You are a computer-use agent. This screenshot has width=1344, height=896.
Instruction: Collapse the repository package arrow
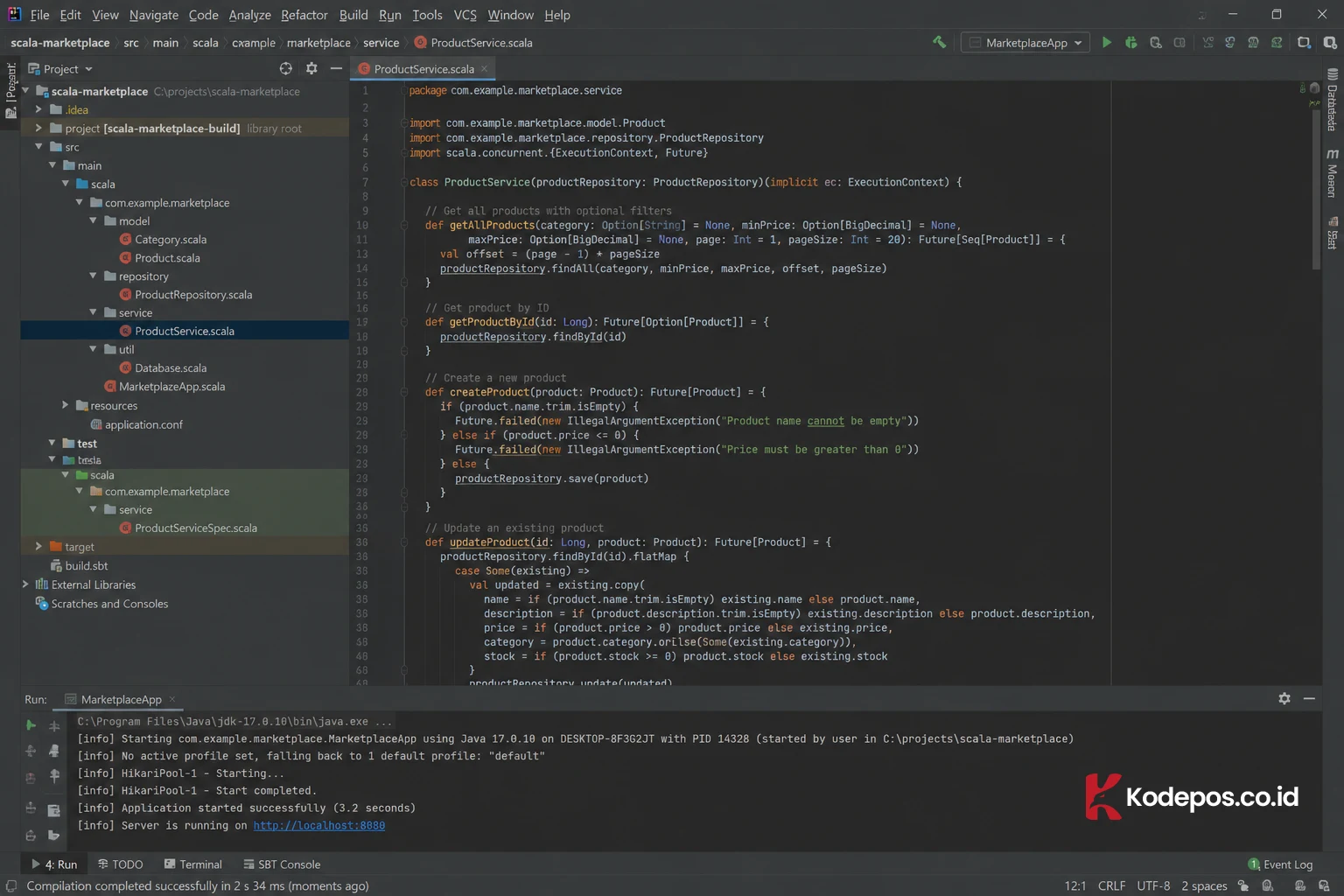coord(94,276)
